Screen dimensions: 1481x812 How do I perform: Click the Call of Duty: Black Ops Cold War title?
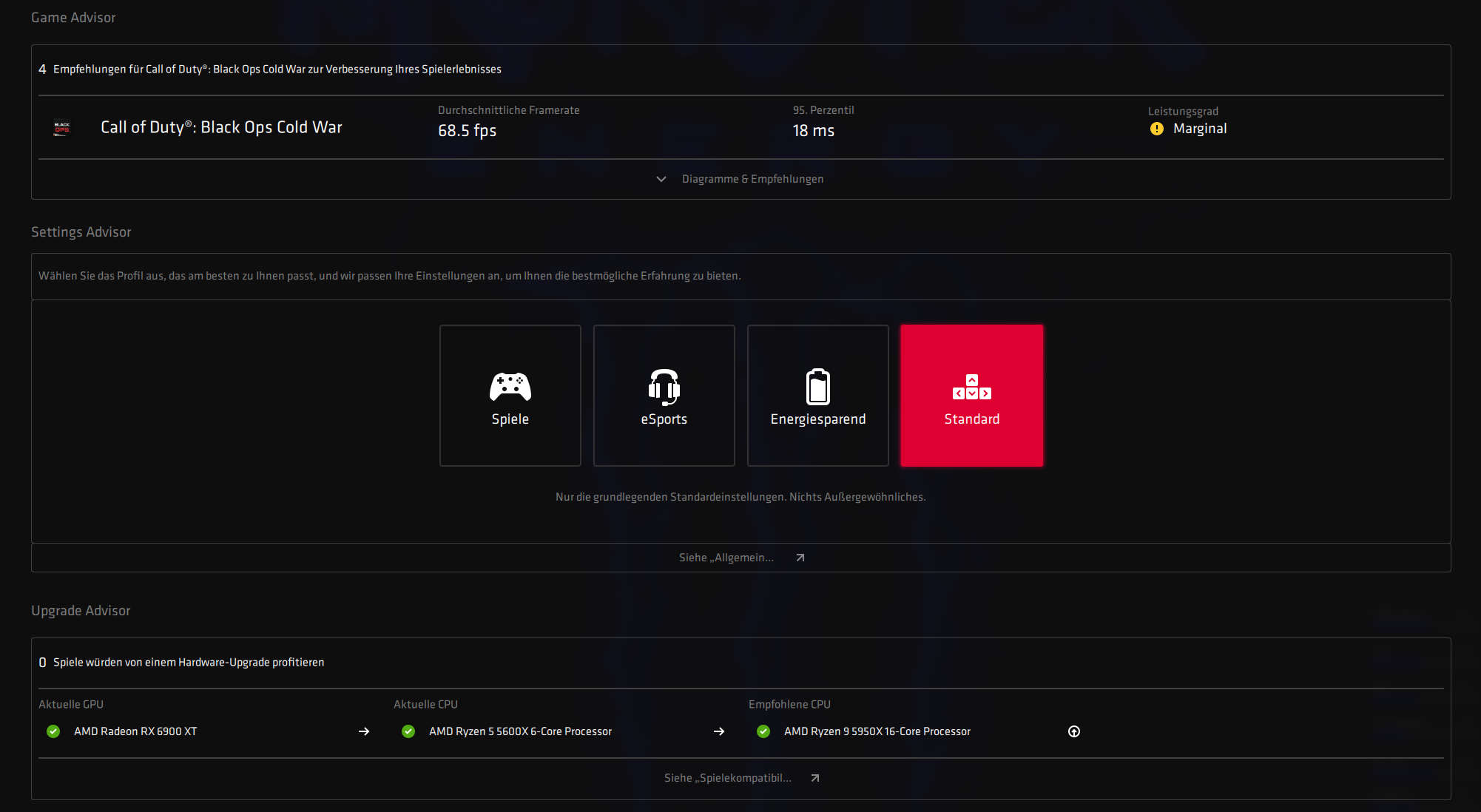click(221, 127)
